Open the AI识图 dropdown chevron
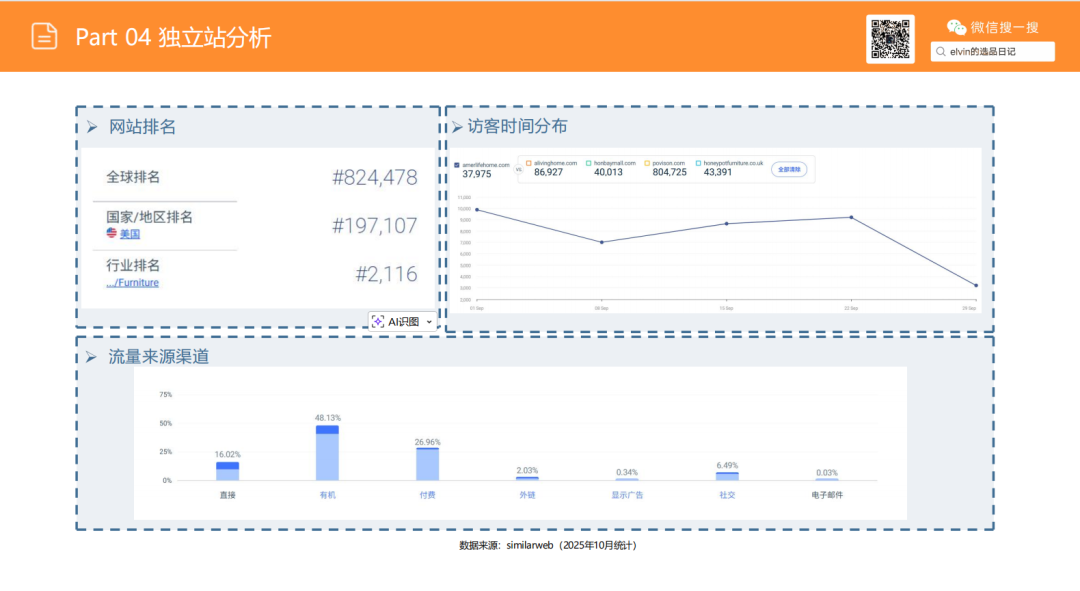Image resolution: width=1080 pixels, height=591 pixels. (429, 321)
